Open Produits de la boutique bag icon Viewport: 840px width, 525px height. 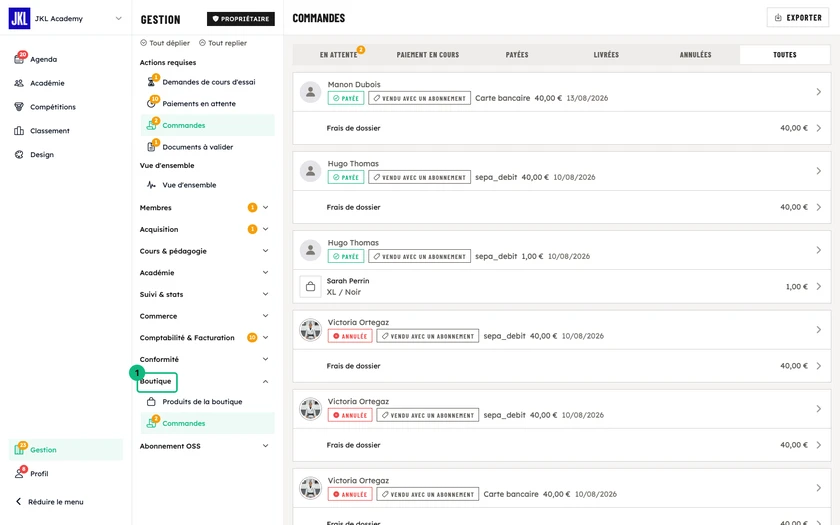tap(152, 401)
